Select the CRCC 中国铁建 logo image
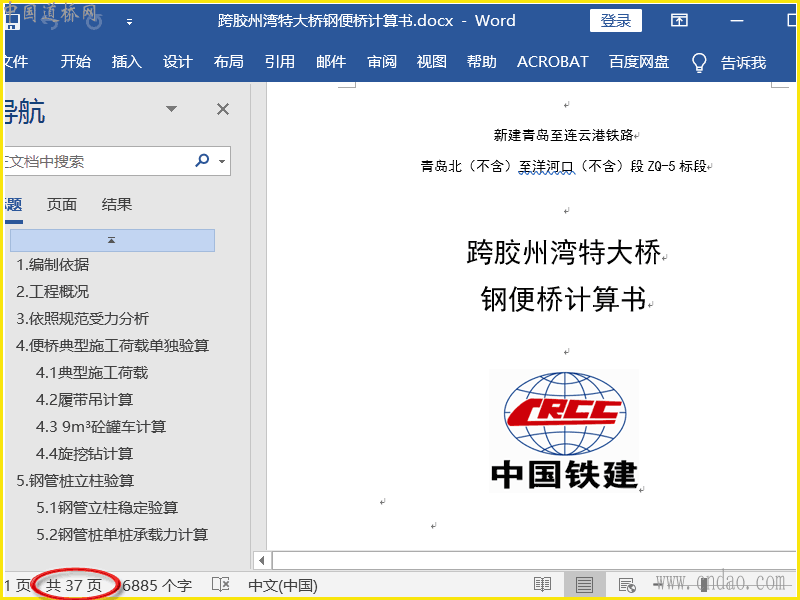The height and width of the screenshot is (600, 800). tap(564, 431)
